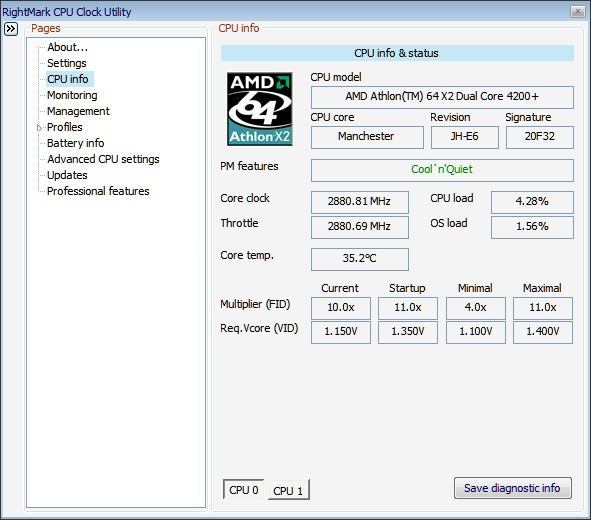Screen dimensions: 591x520
Task: Open the About... page
Action: click(67, 47)
